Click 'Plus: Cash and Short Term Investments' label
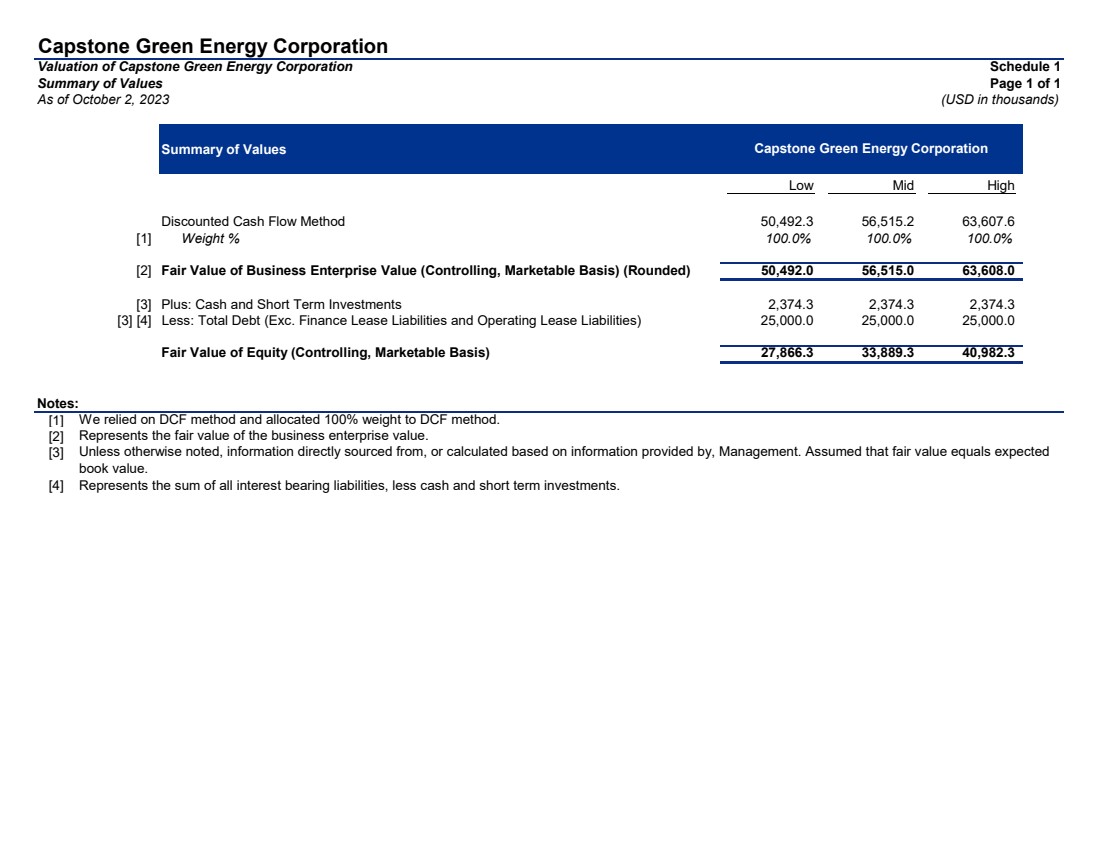This screenshot has width=1100, height=849. (281, 305)
